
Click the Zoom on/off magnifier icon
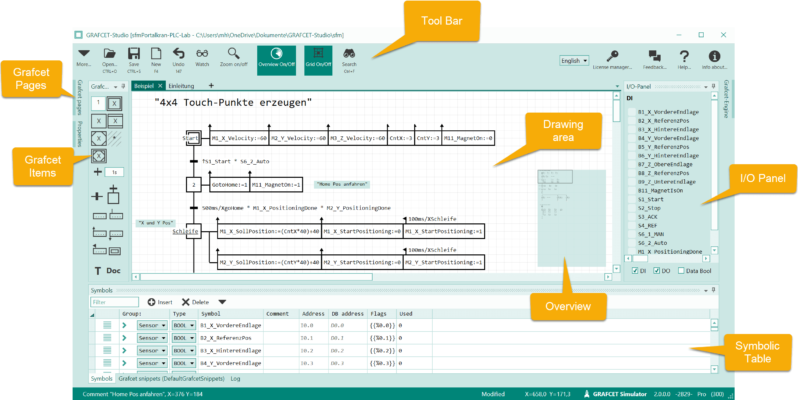(233, 53)
